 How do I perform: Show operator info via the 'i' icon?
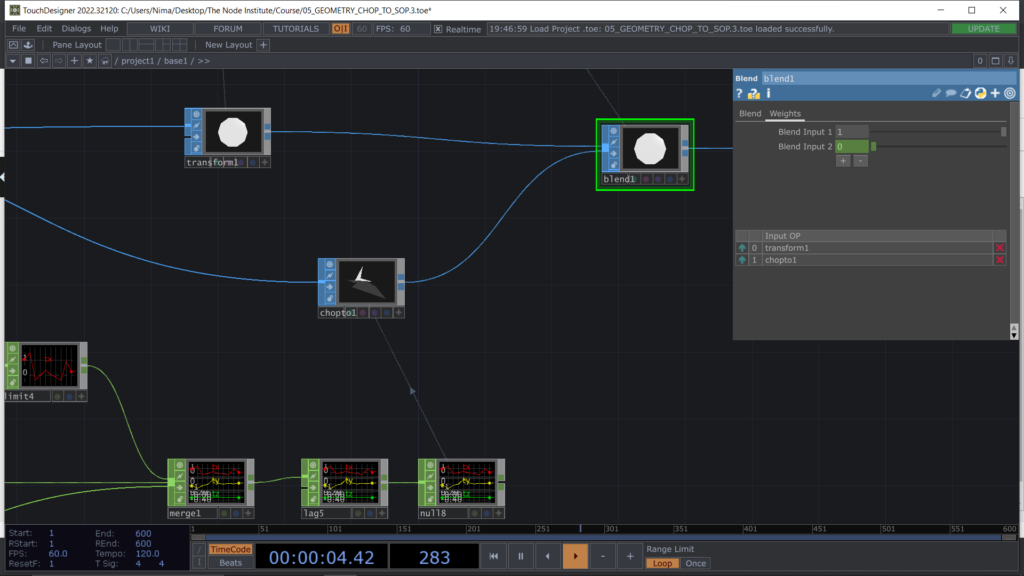[769, 94]
